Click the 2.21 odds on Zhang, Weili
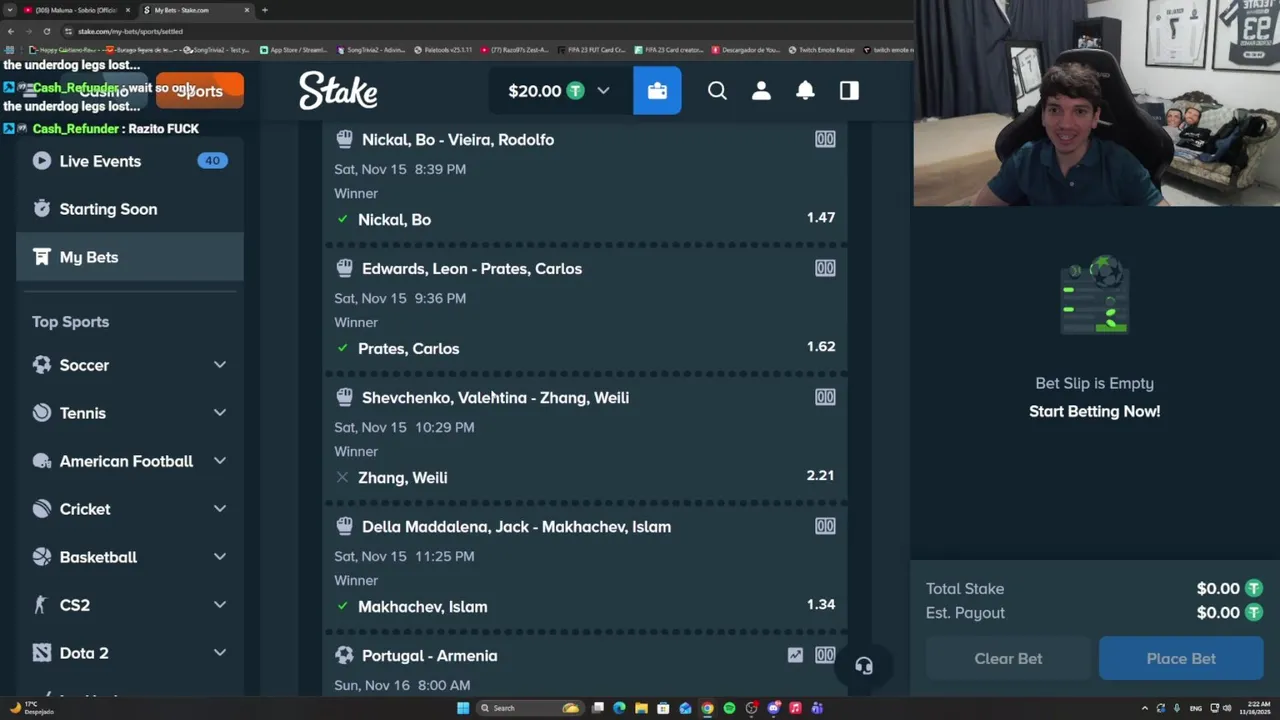Image resolution: width=1280 pixels, height=720 pixels. 820,475
